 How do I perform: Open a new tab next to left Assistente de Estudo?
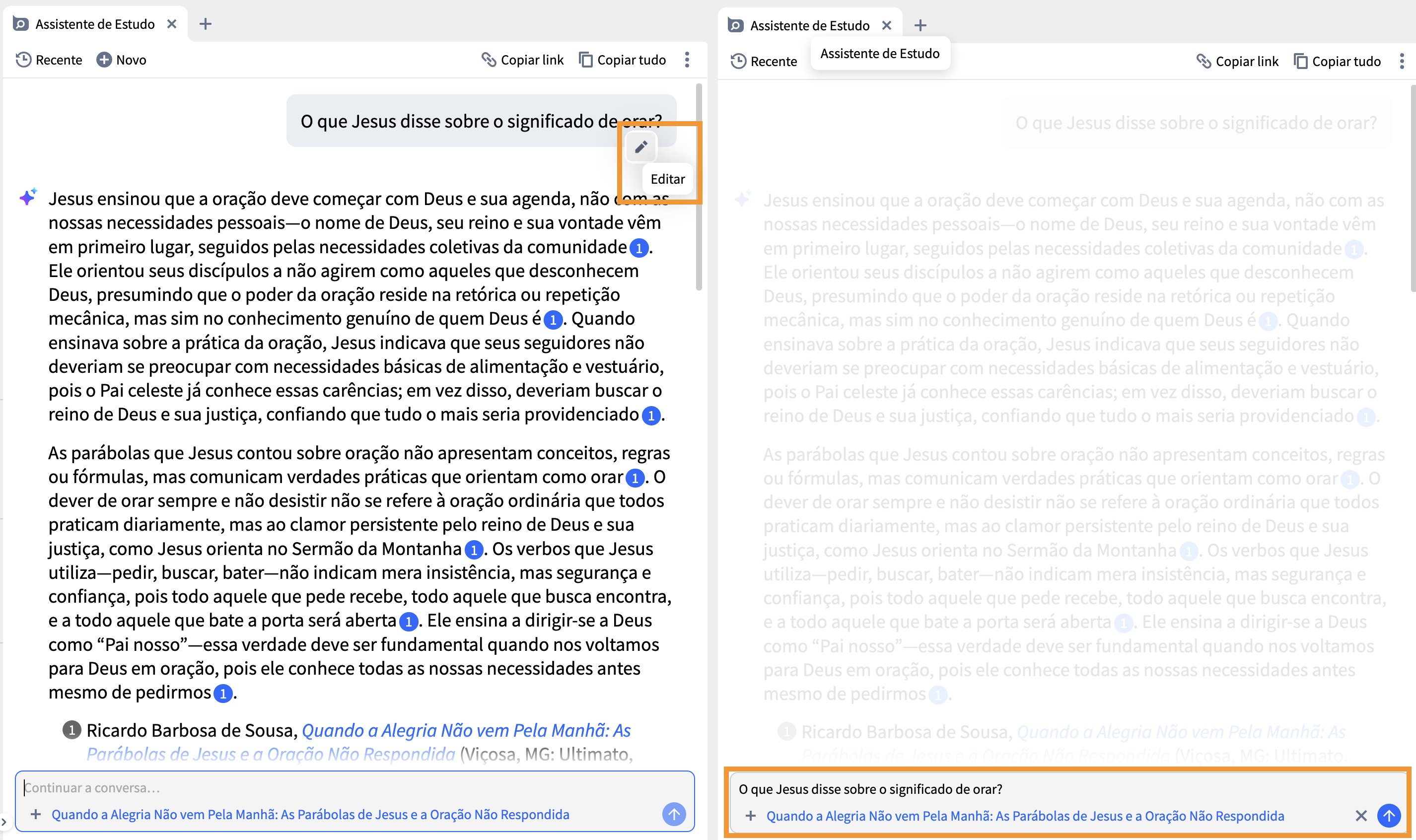pyautogui.click(x=206, y=24)
